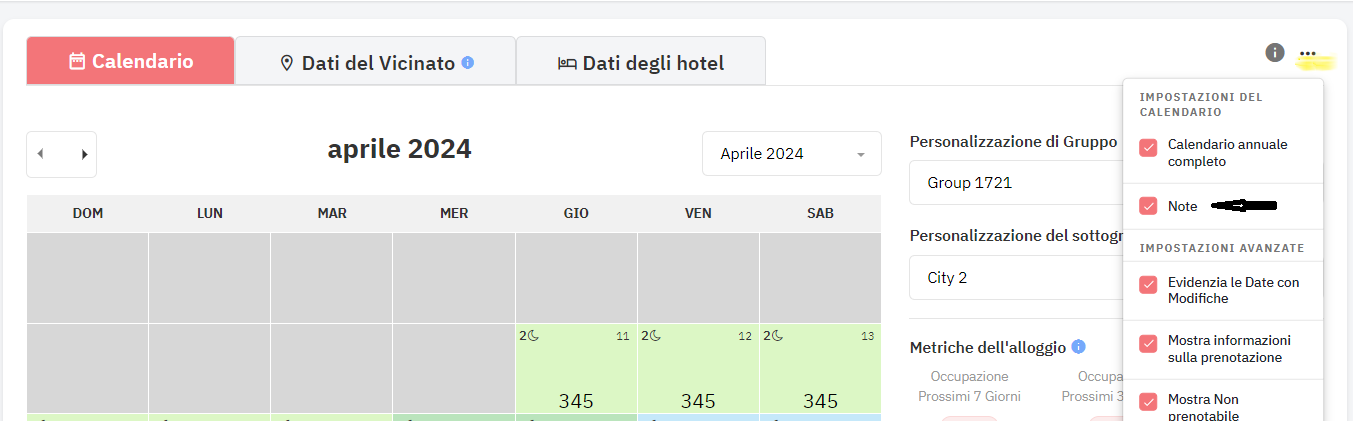The image size is (1353, 443).
Task: Click info icon next to Metriche dell'alloggio
Action: (x=1078, y=347)
